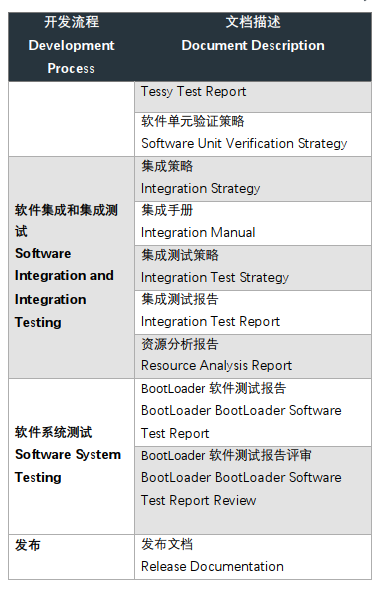The width and height of the screenshot is (383, 596).
Task: Select the Tessy Test Report cell
Action: coord(253,97)
